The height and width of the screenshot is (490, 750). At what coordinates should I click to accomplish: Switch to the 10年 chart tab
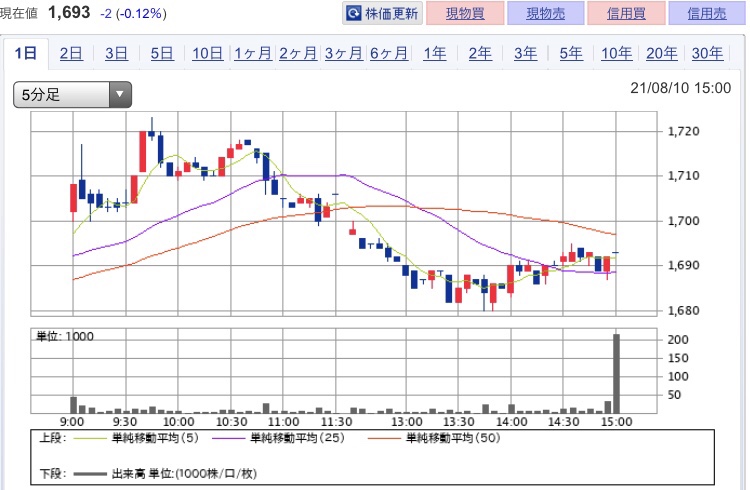617,53
